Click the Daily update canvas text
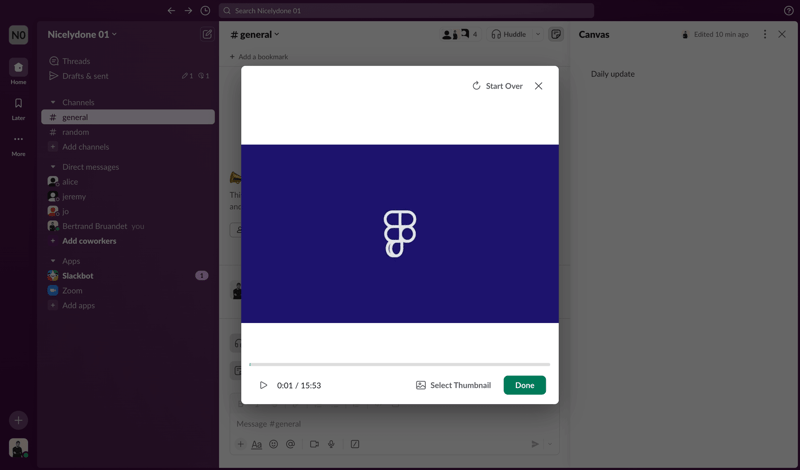Screen dimensions: 800x470 612,74
